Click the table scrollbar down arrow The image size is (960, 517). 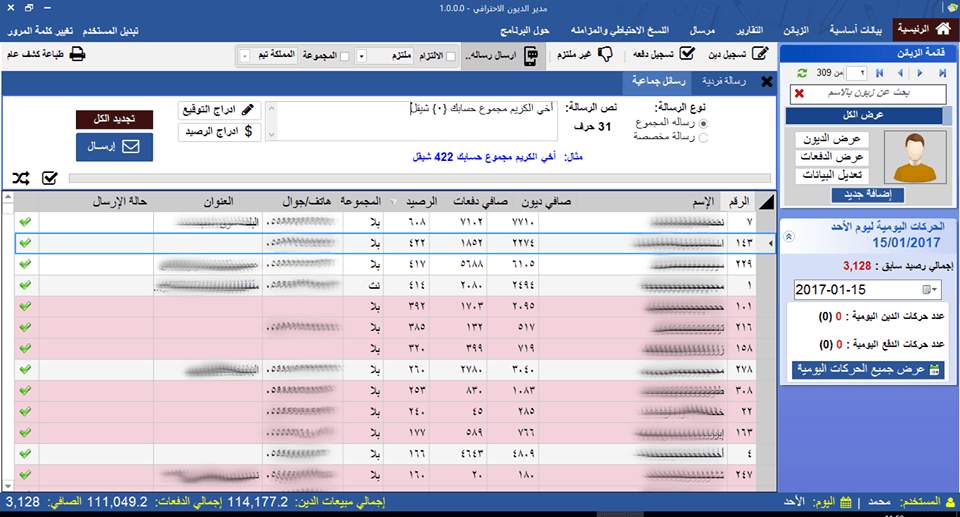(8, 486)
